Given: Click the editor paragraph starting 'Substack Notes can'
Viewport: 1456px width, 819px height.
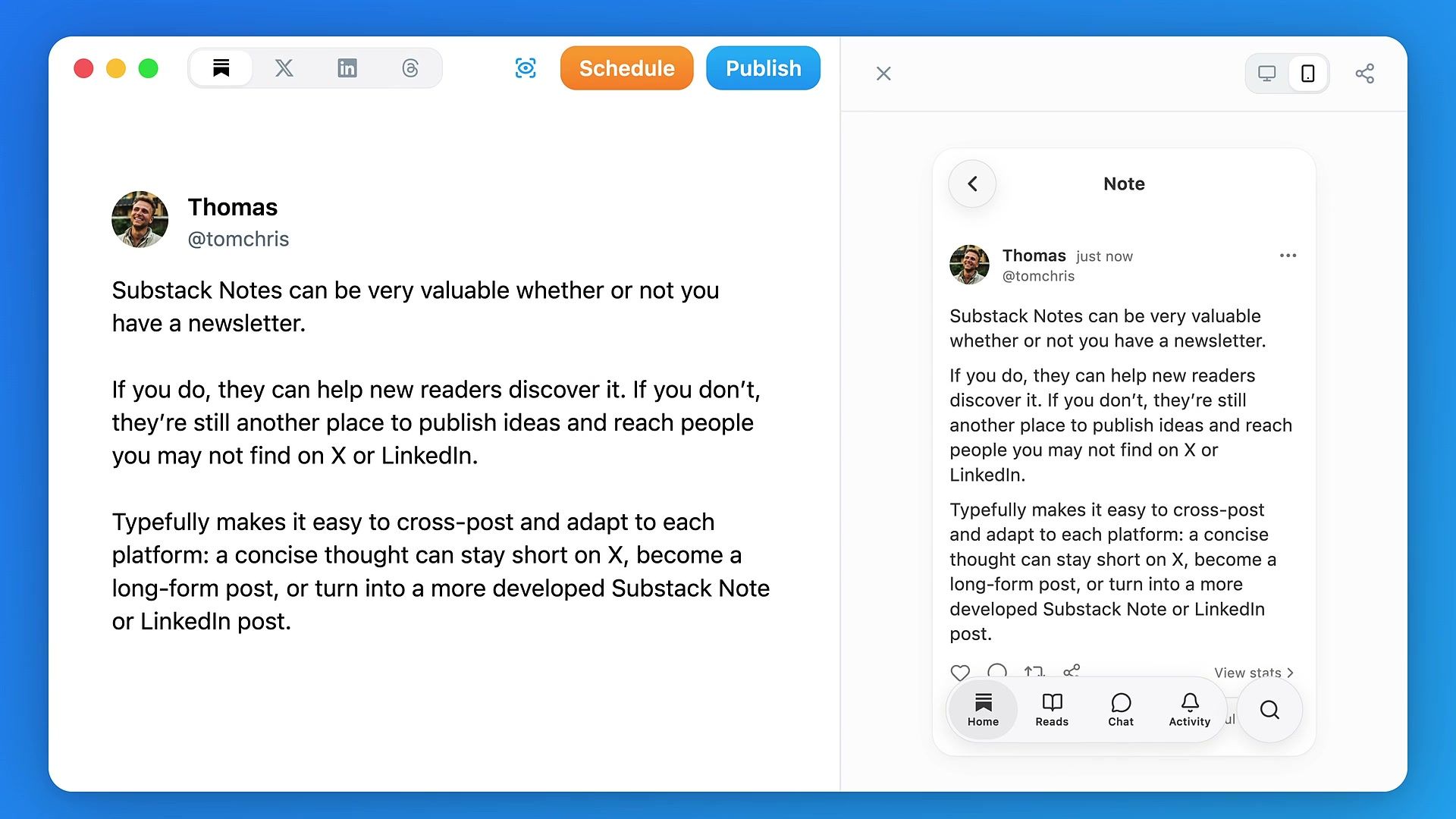Looking at the screenshot, I should click(x=416, y=306).
